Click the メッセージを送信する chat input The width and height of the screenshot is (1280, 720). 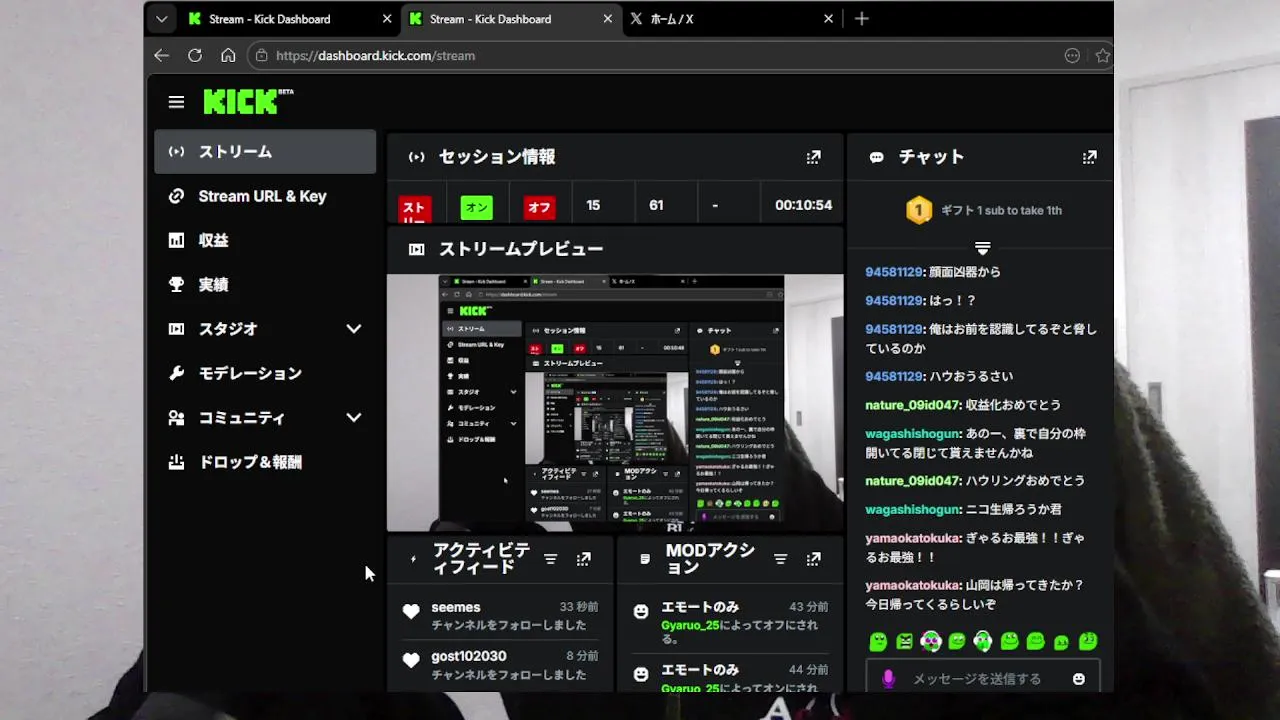pos(983,679)
